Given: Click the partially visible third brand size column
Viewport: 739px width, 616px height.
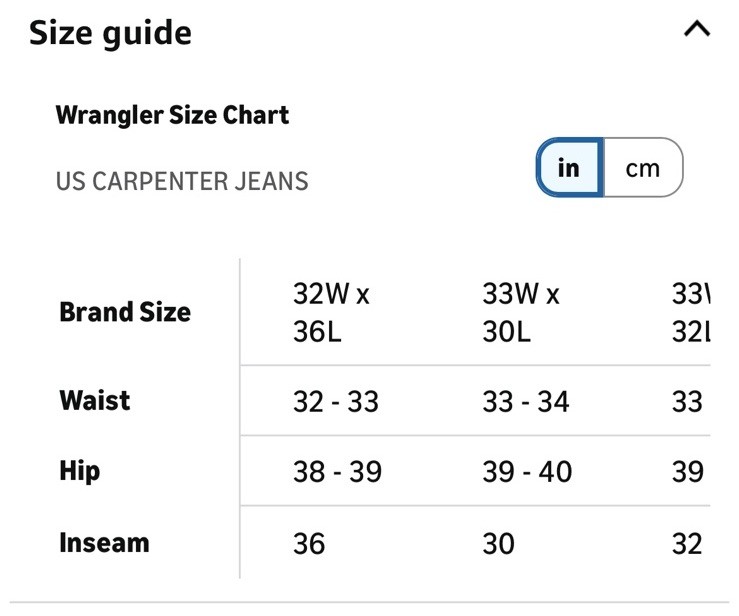Looking at the screenshot, I should [691, 312].
